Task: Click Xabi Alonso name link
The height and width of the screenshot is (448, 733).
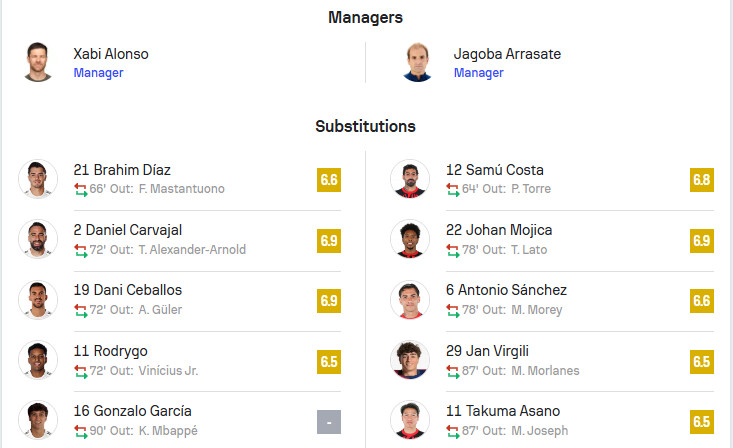Action: pyautogui.click(x=111, y=54)
